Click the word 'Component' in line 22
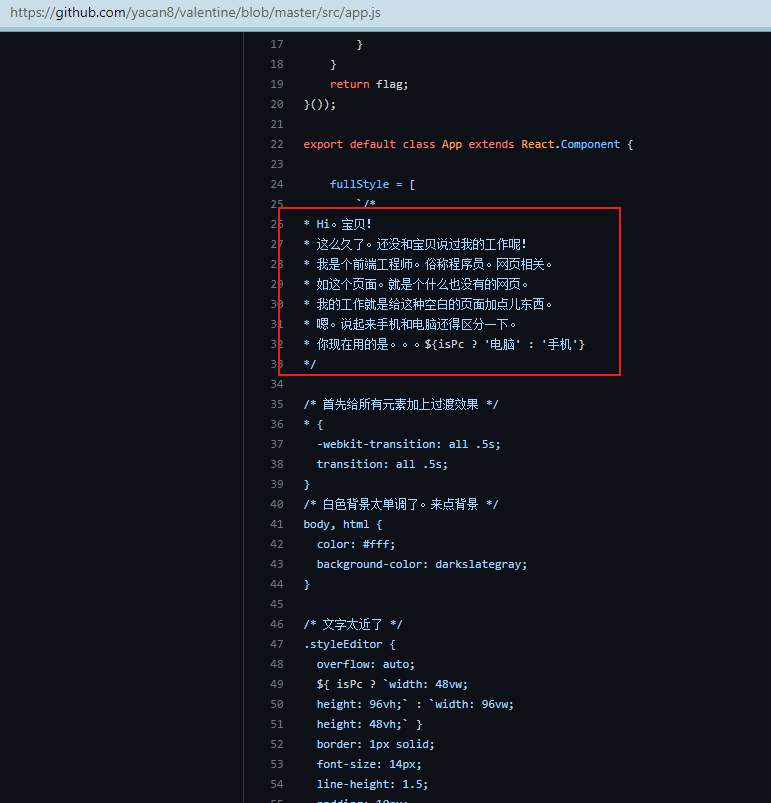771x803 pixels. click(590, 144)
